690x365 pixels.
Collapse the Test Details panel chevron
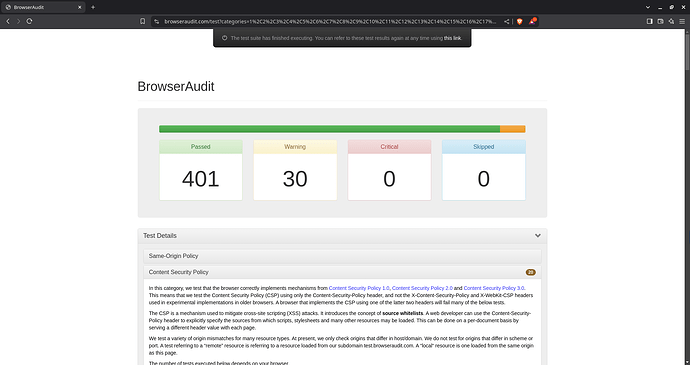[538, 236]
